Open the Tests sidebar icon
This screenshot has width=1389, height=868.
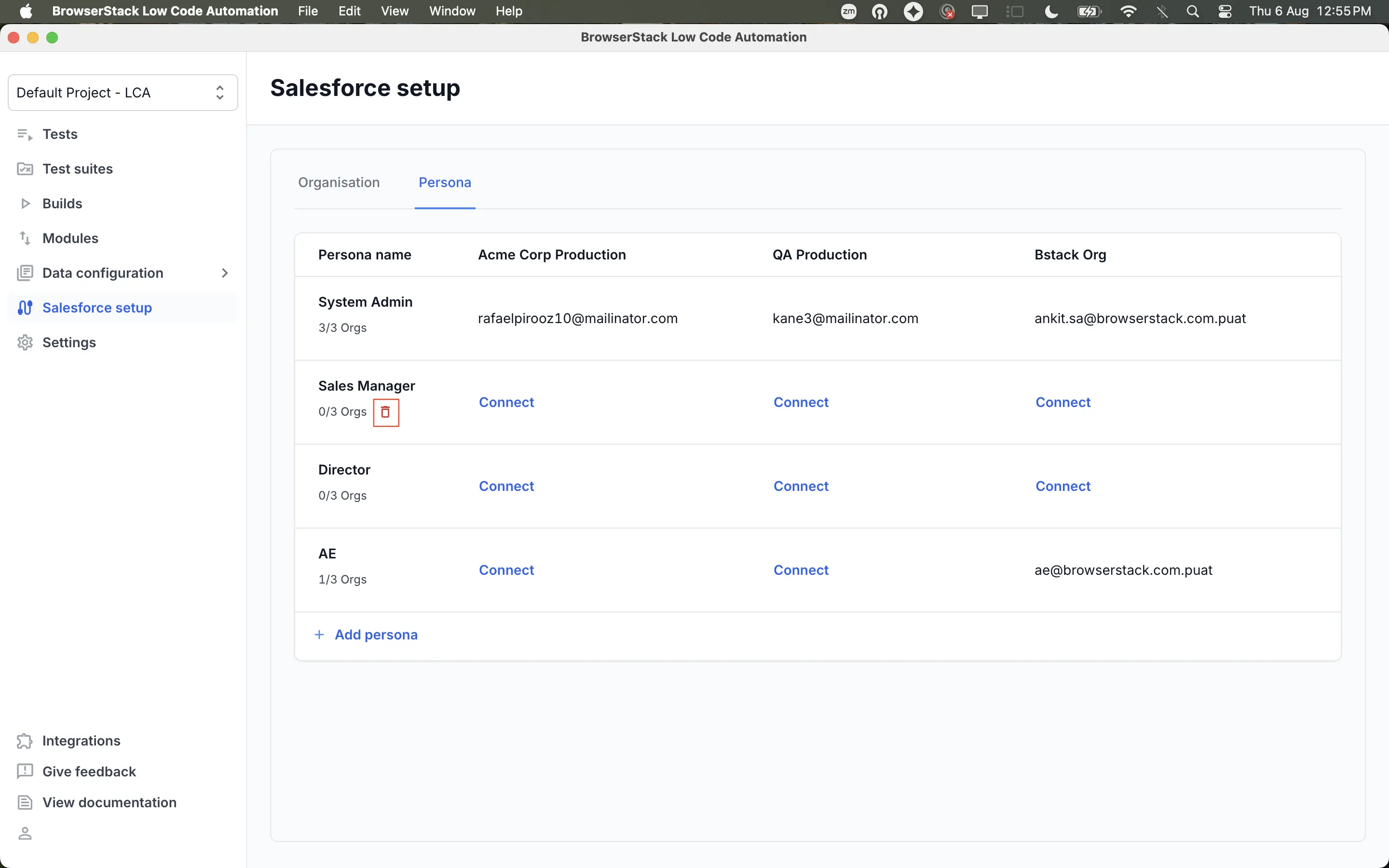(x=25, y=135)
